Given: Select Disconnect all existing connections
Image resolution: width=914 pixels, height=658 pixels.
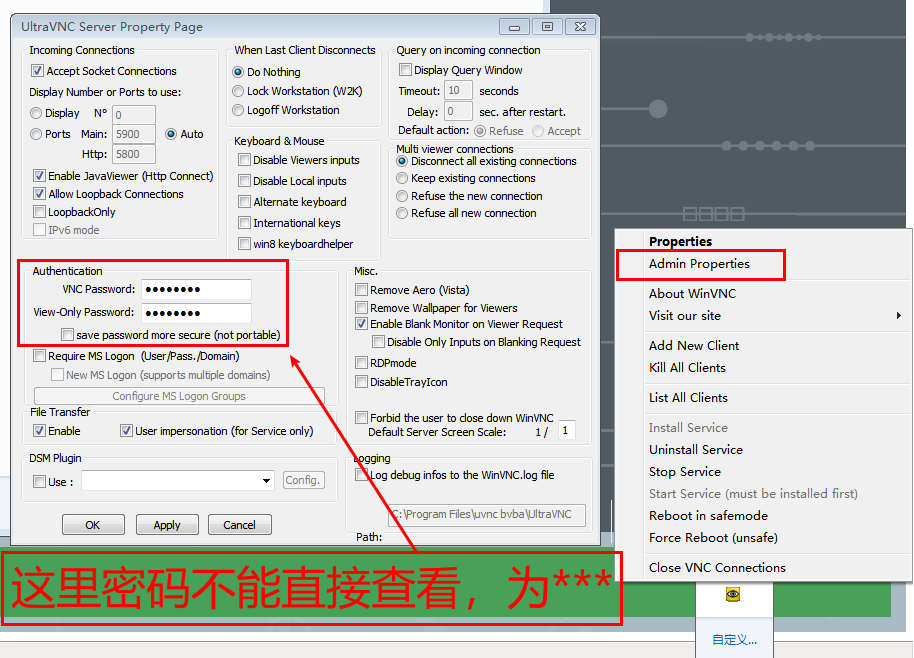Looking at the screenshot, I should click(x=402, y=161).
